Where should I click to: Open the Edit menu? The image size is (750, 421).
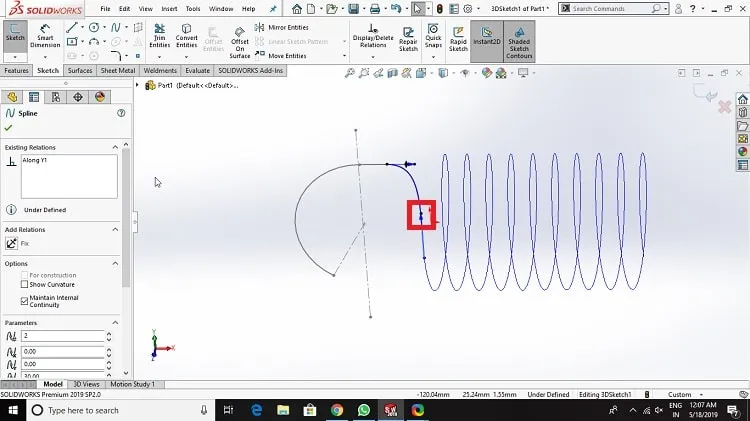(x=124, y=9)
